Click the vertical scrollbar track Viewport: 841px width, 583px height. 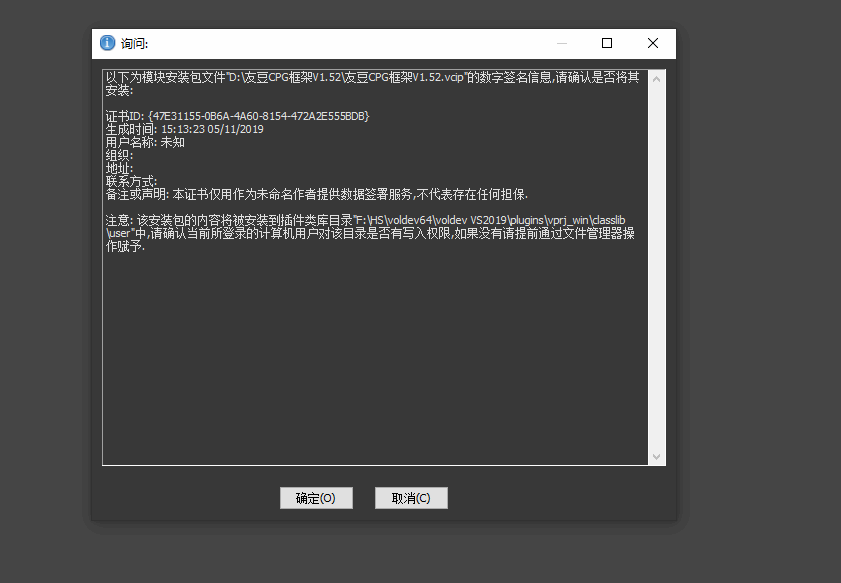click(657, 260)
